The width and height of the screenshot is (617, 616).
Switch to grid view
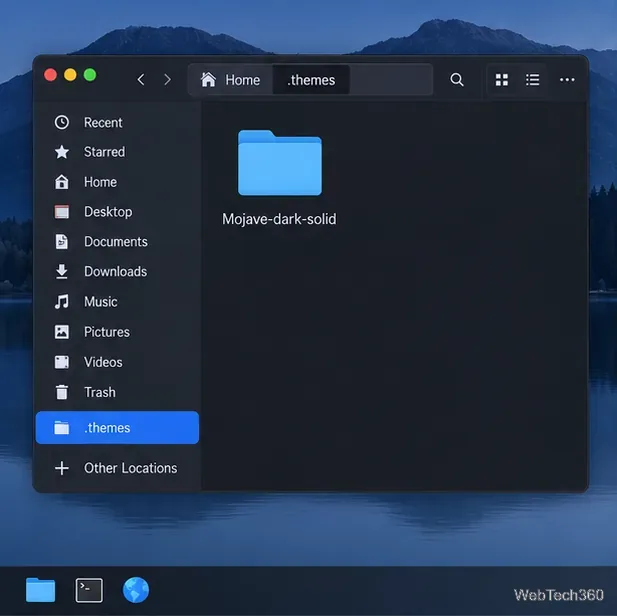(502, 80)
